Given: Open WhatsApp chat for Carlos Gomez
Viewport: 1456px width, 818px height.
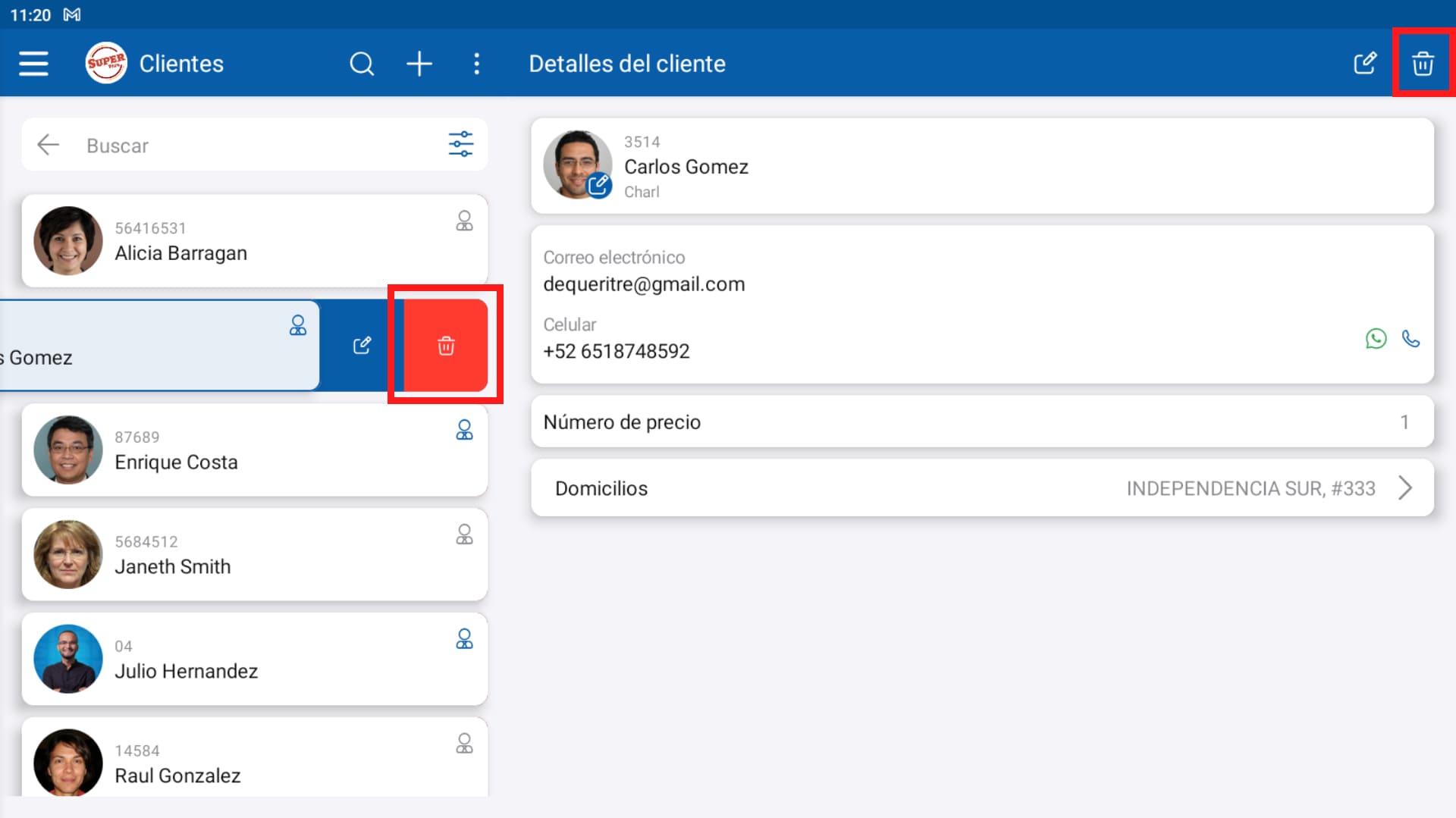Looking at the screenshot, I should [x=1376, y=338].
